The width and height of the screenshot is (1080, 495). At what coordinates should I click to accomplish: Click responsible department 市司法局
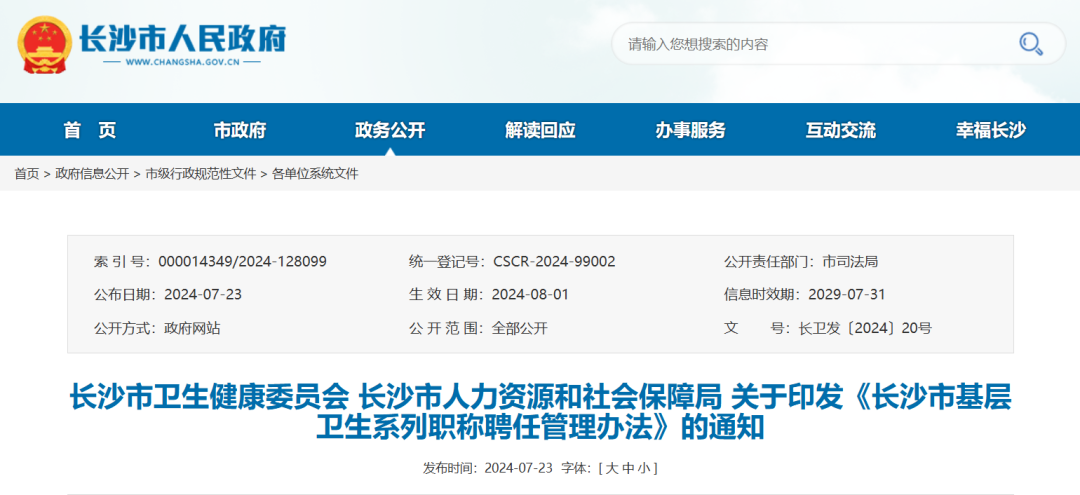click(850, 262)
